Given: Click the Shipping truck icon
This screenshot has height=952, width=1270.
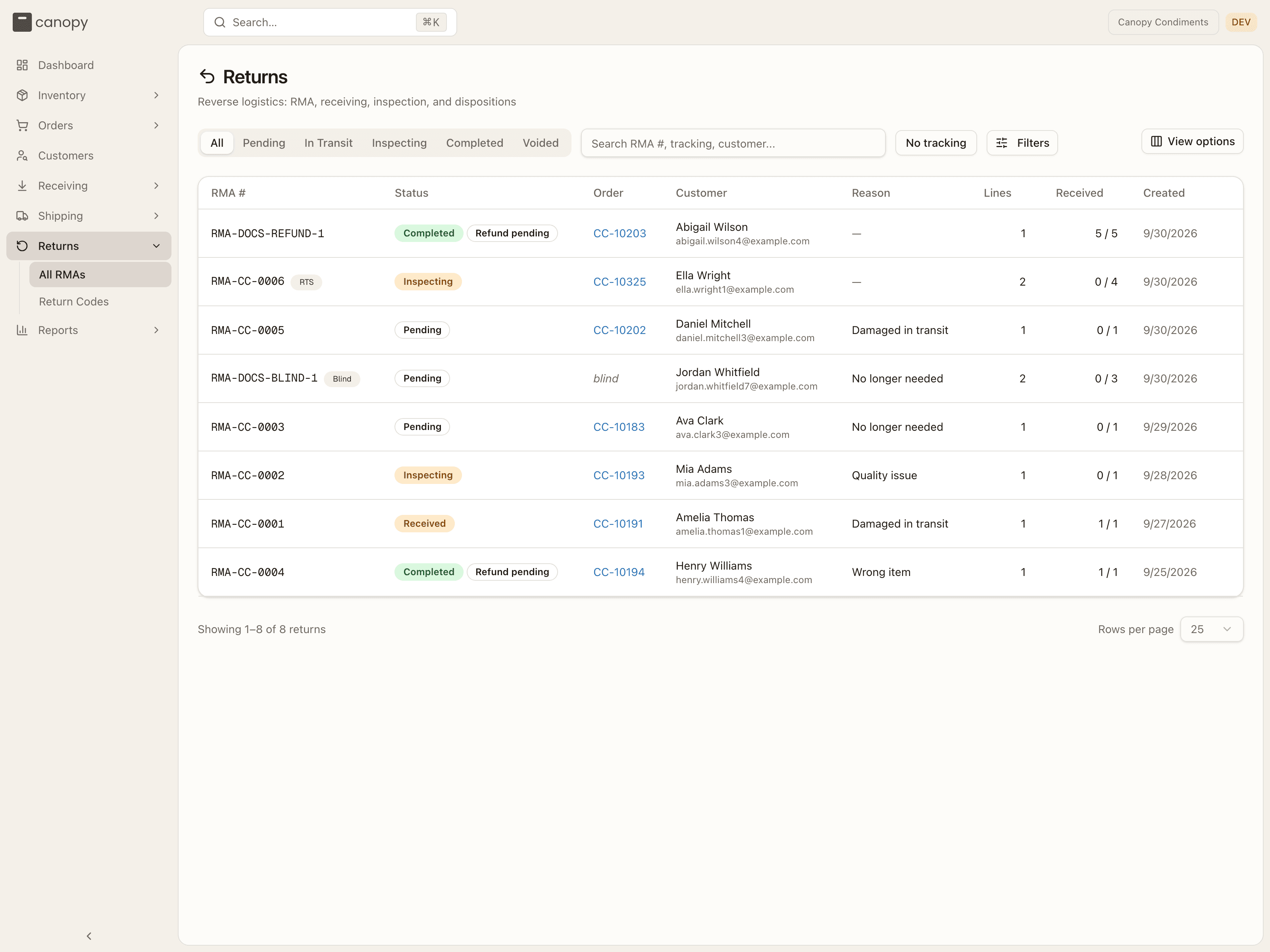Looking at the screenshot, I should (22, 216).
